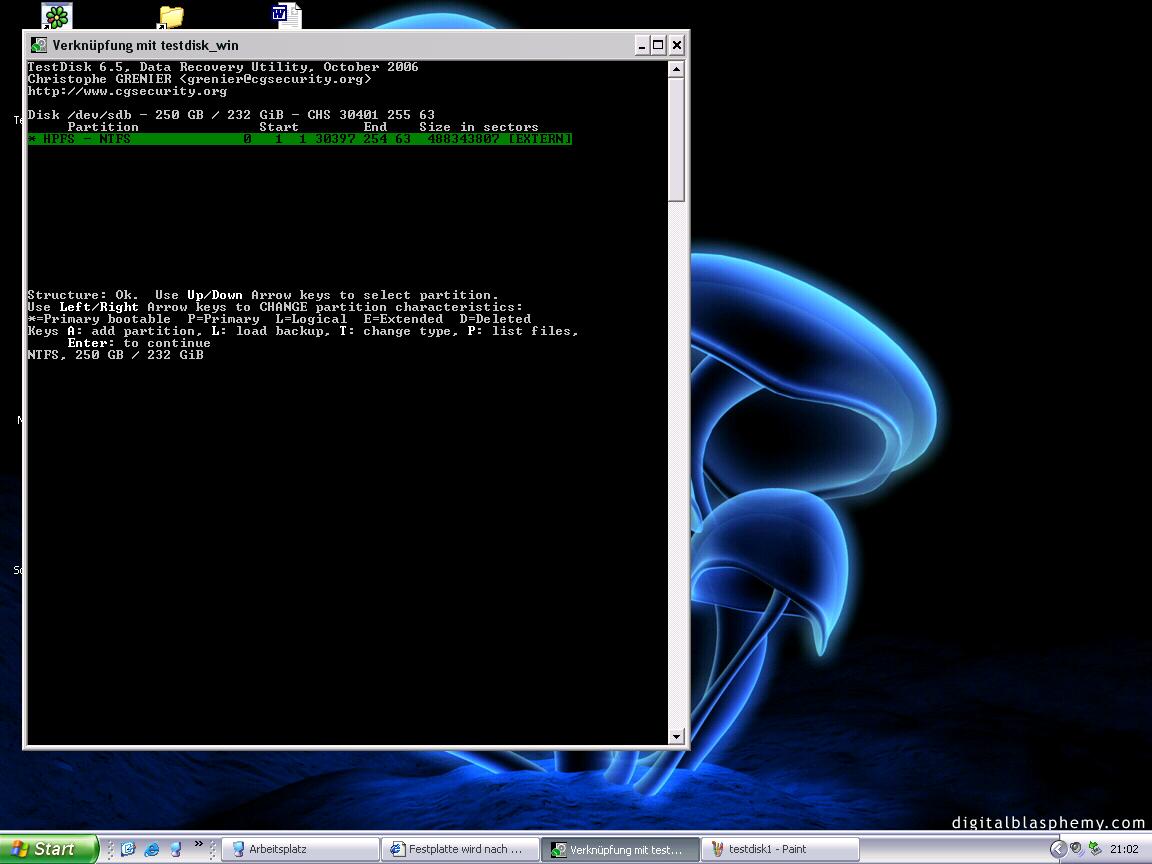Show hidden tray icons with round arrow
The height and width of the screenshot is (864, 1152).
(1057, 849)
